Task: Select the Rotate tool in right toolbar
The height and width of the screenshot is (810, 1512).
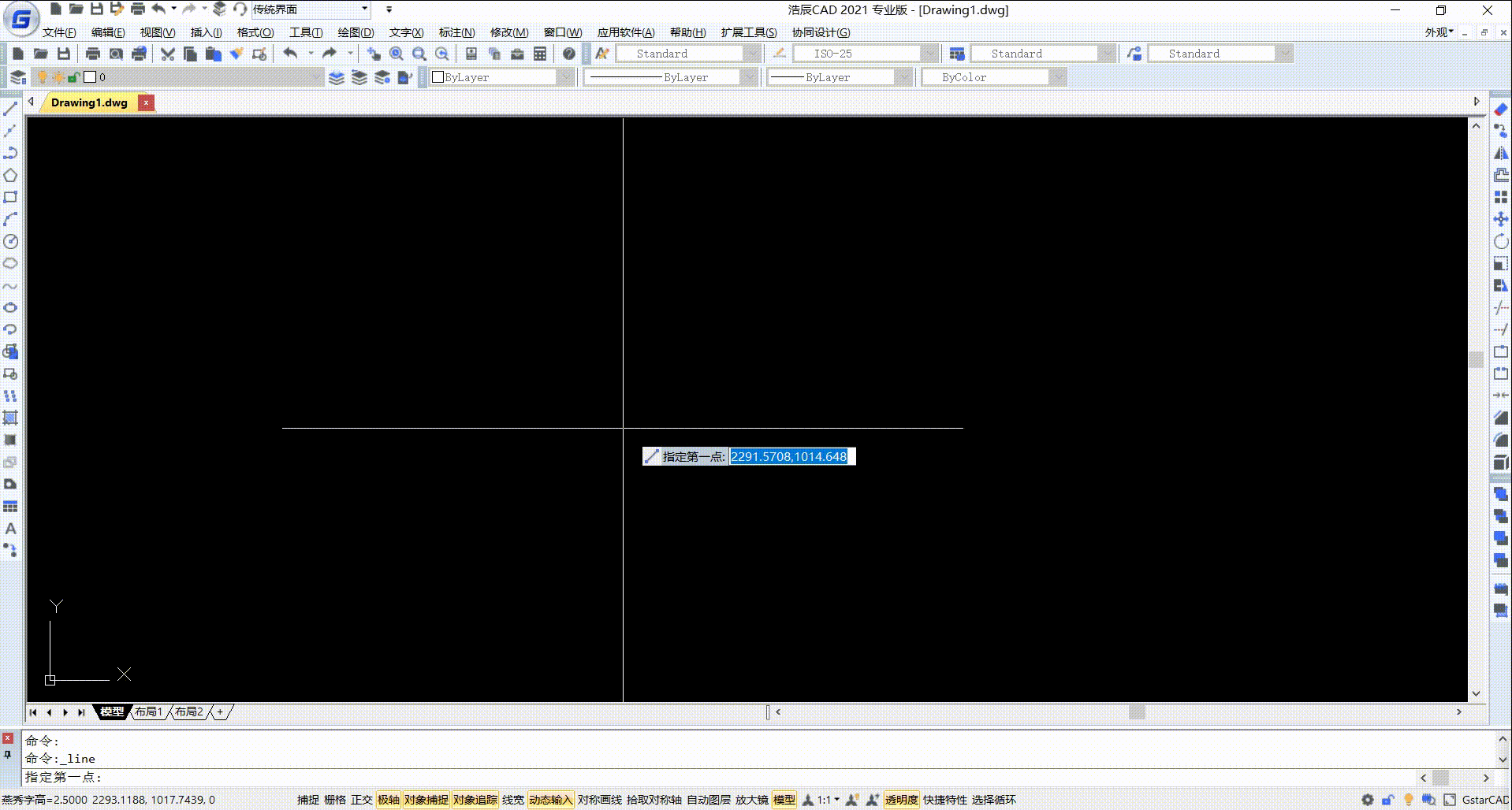Action: [1501, 241]
